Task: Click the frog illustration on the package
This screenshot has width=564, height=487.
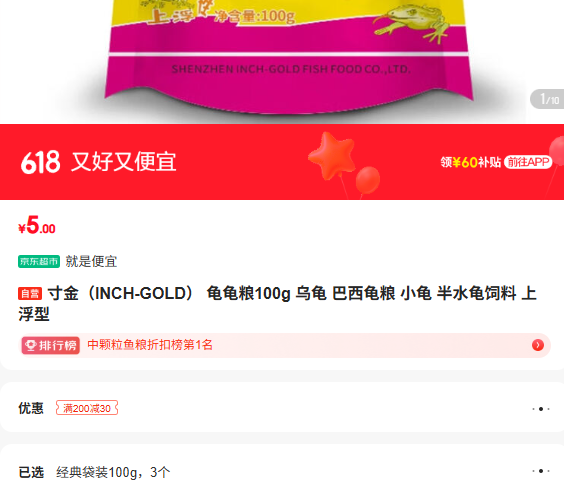Action: (x=412, y=23)
